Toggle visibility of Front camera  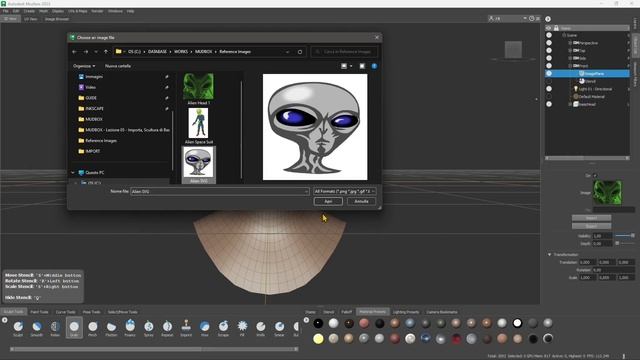coord(549,66)
